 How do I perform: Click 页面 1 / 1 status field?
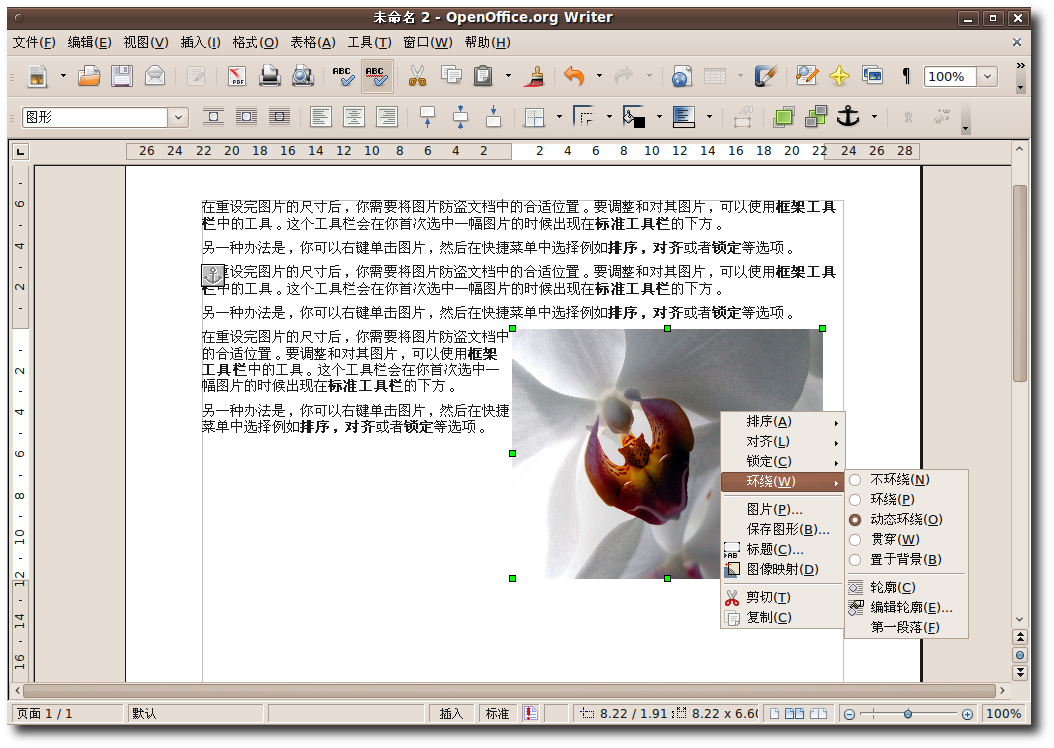pos(67,714)
